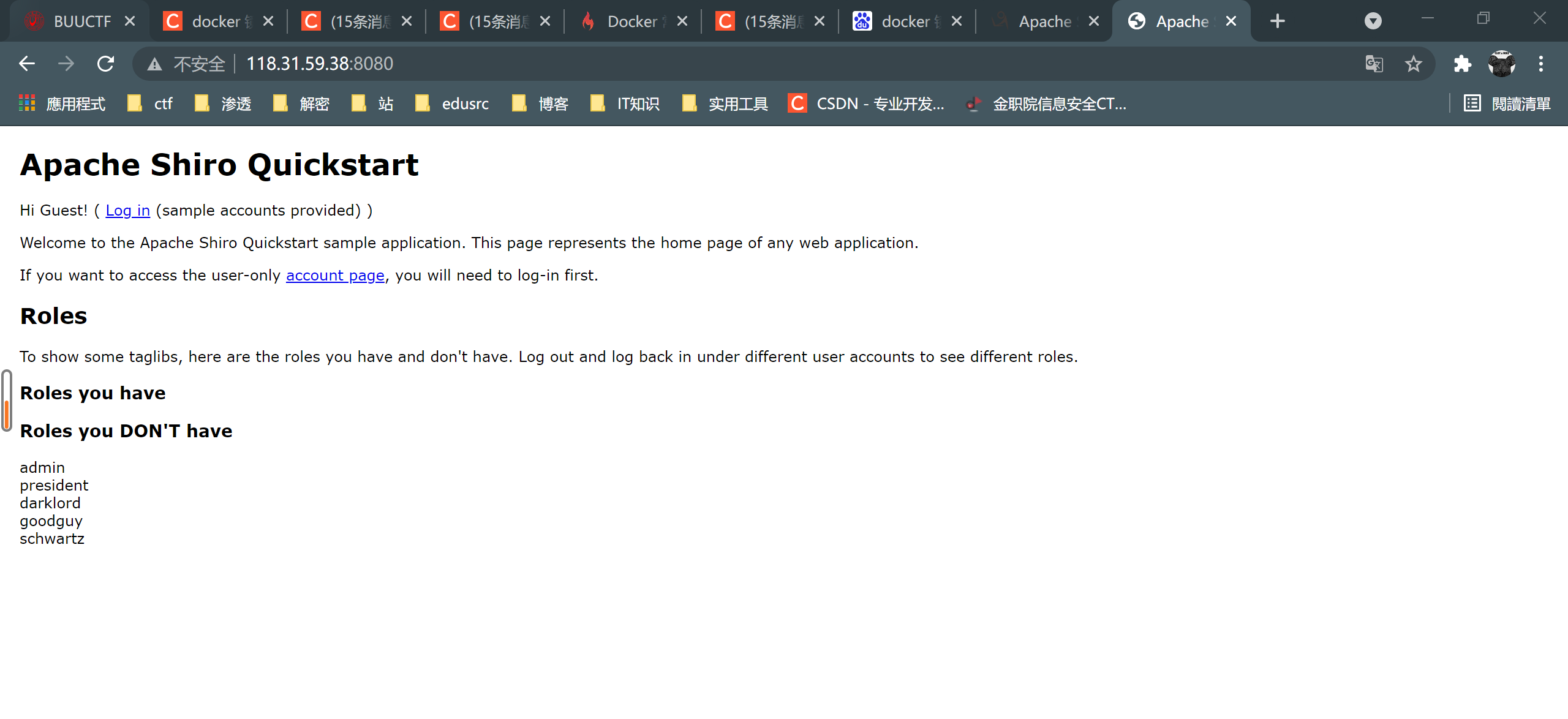Open the IT知识 bookmark folder
Image resolution: width=1568 pixels, height=719 pixels.
pyautogui.click(x=625, y=104)
